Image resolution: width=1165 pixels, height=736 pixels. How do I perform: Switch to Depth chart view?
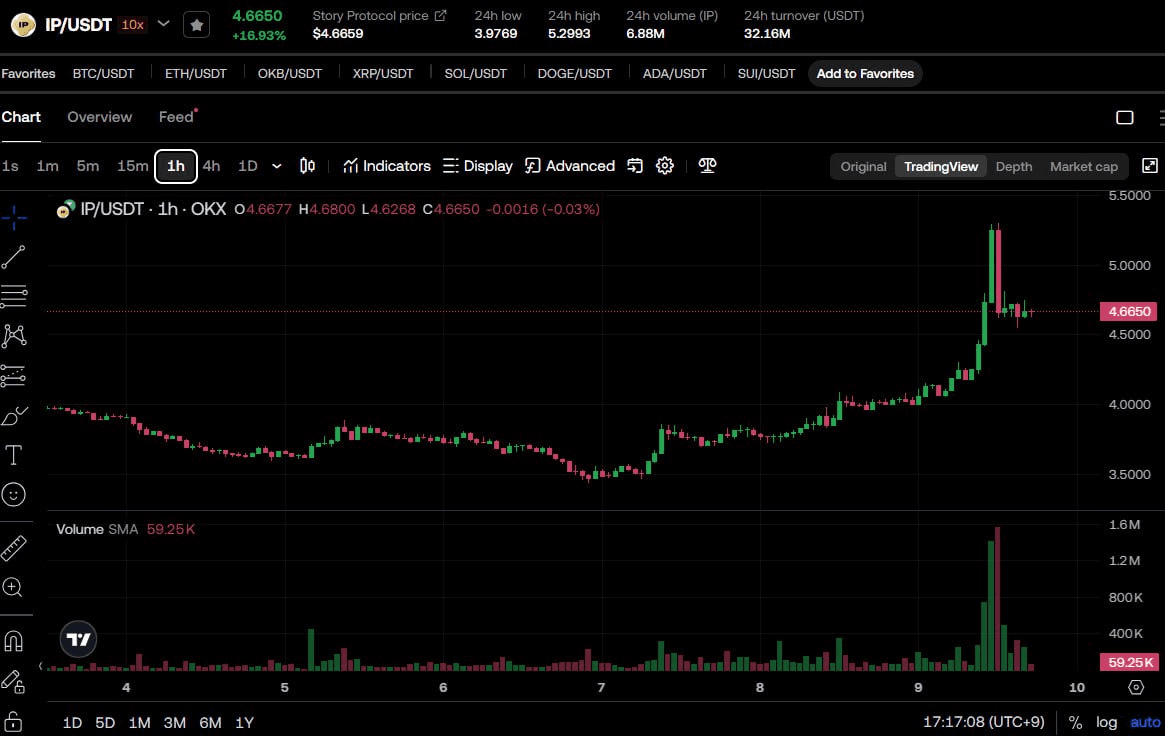coord(1013,166)
